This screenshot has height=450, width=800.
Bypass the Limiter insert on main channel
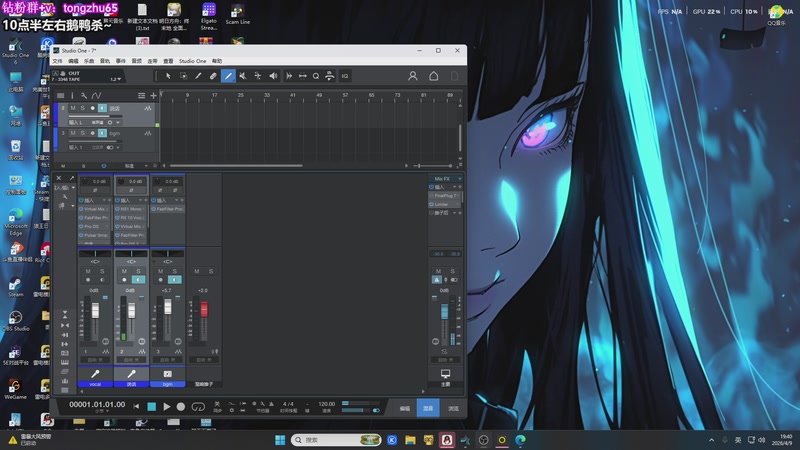(432, 204)
